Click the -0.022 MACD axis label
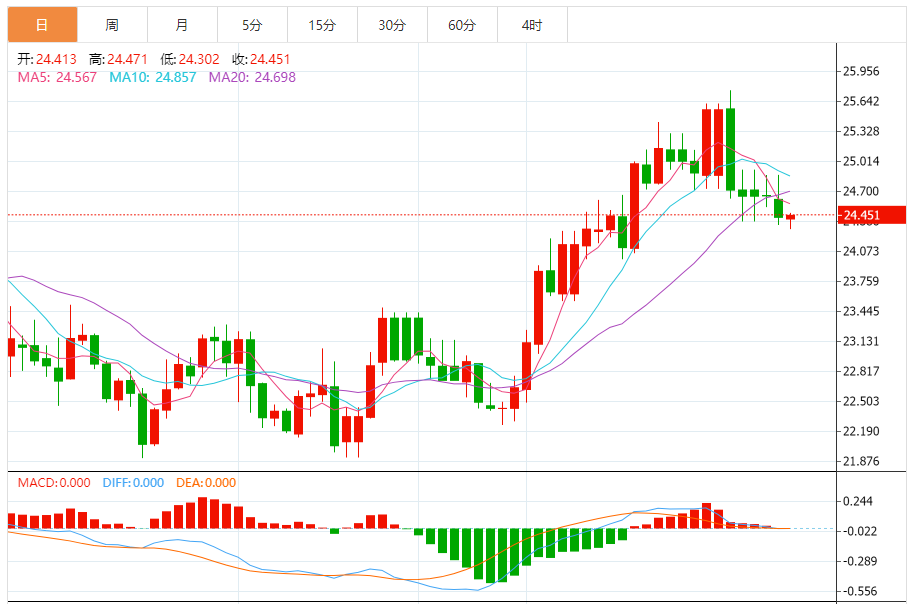The width and height of the screenshot is (913, 604). click(x=860, y=531)
